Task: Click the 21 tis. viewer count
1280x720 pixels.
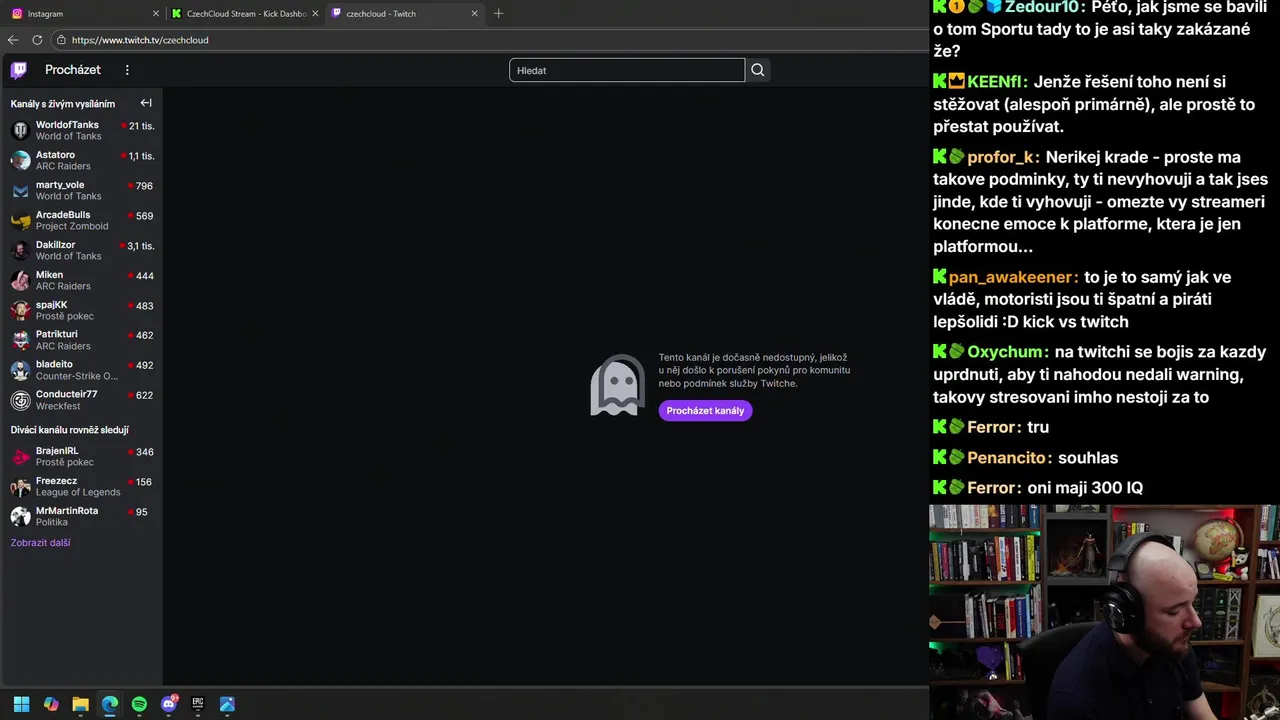Action: 141,126
